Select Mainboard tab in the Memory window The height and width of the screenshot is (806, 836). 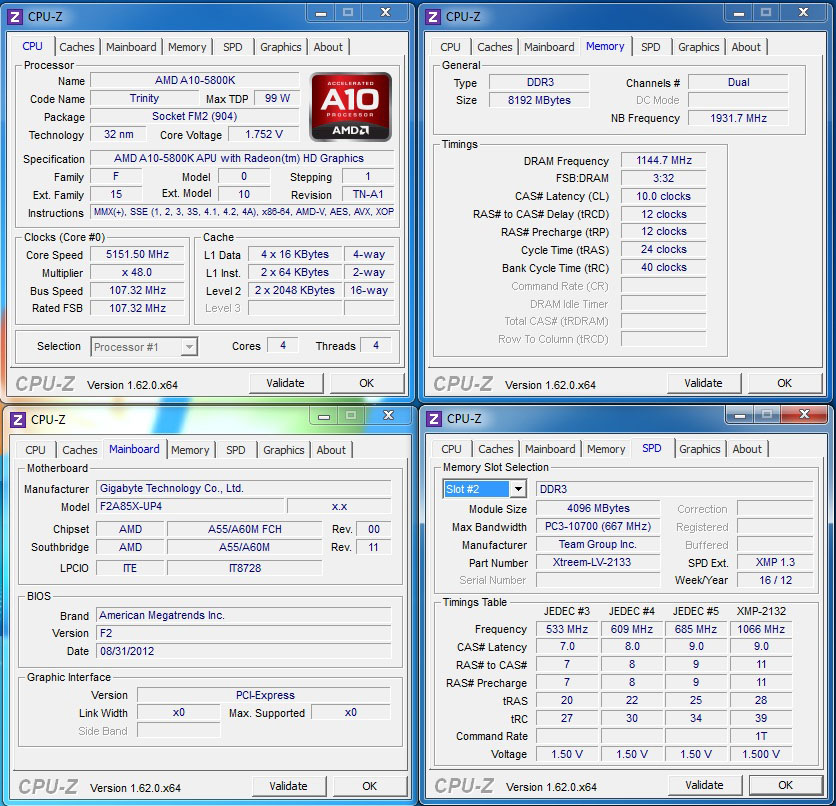(549, 47)
